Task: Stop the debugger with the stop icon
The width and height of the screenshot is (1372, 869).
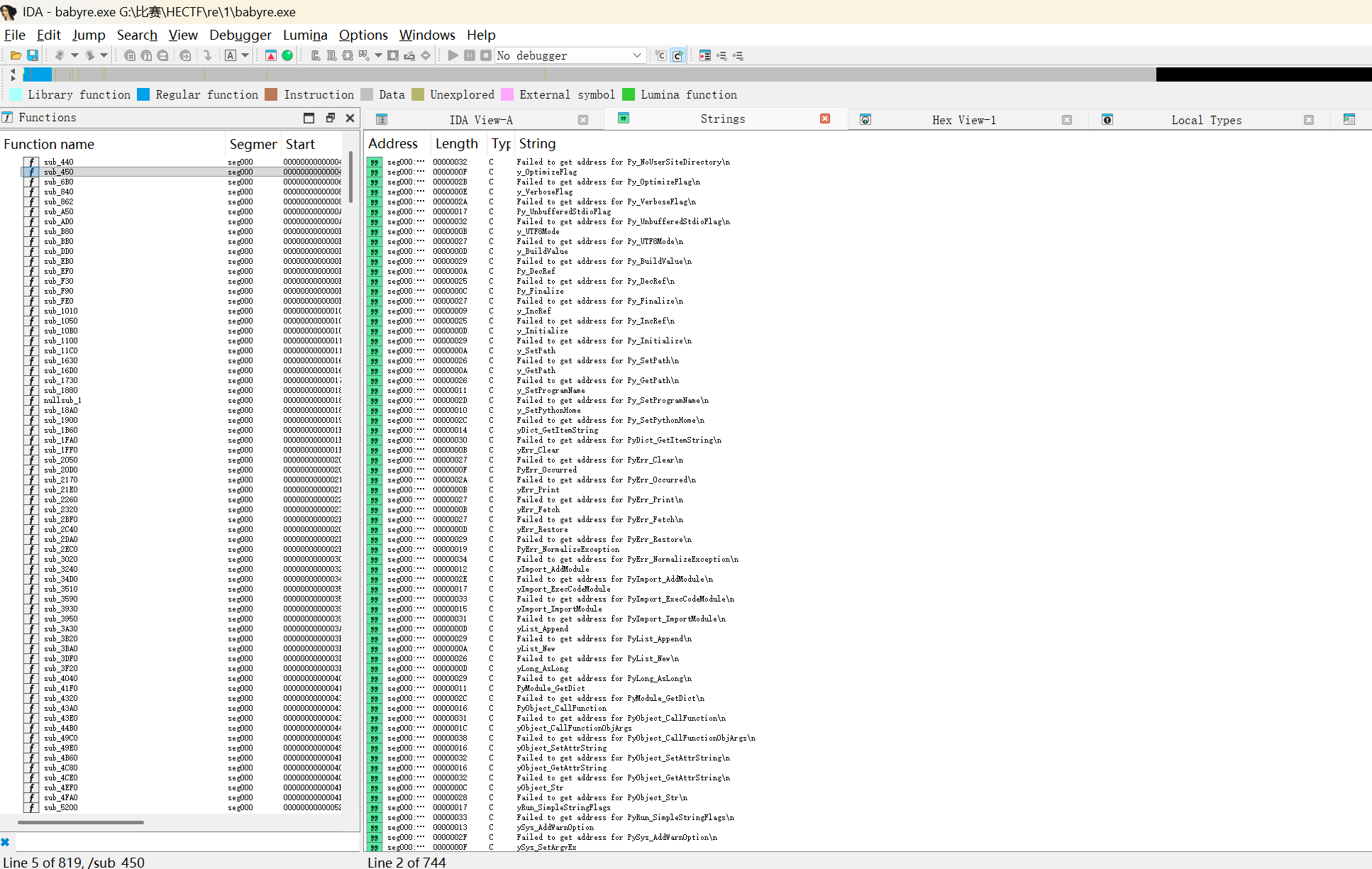Action: tap(485, 55)
